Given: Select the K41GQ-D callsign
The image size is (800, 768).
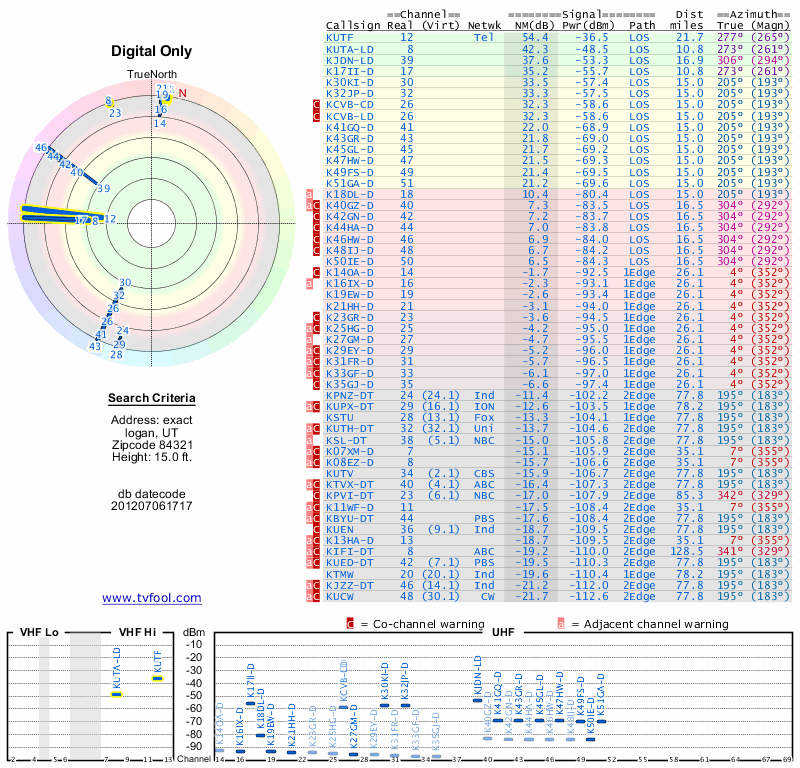Looking at the screenshot, I should [350, 128].
